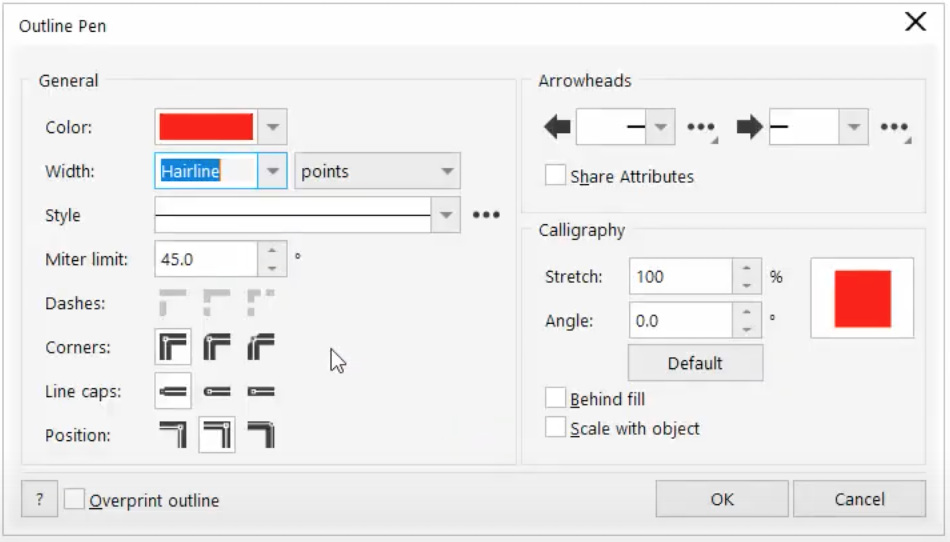Enable Overprint outline checkbox
This screenshot has width=950, height=542.
pos(75,500)
